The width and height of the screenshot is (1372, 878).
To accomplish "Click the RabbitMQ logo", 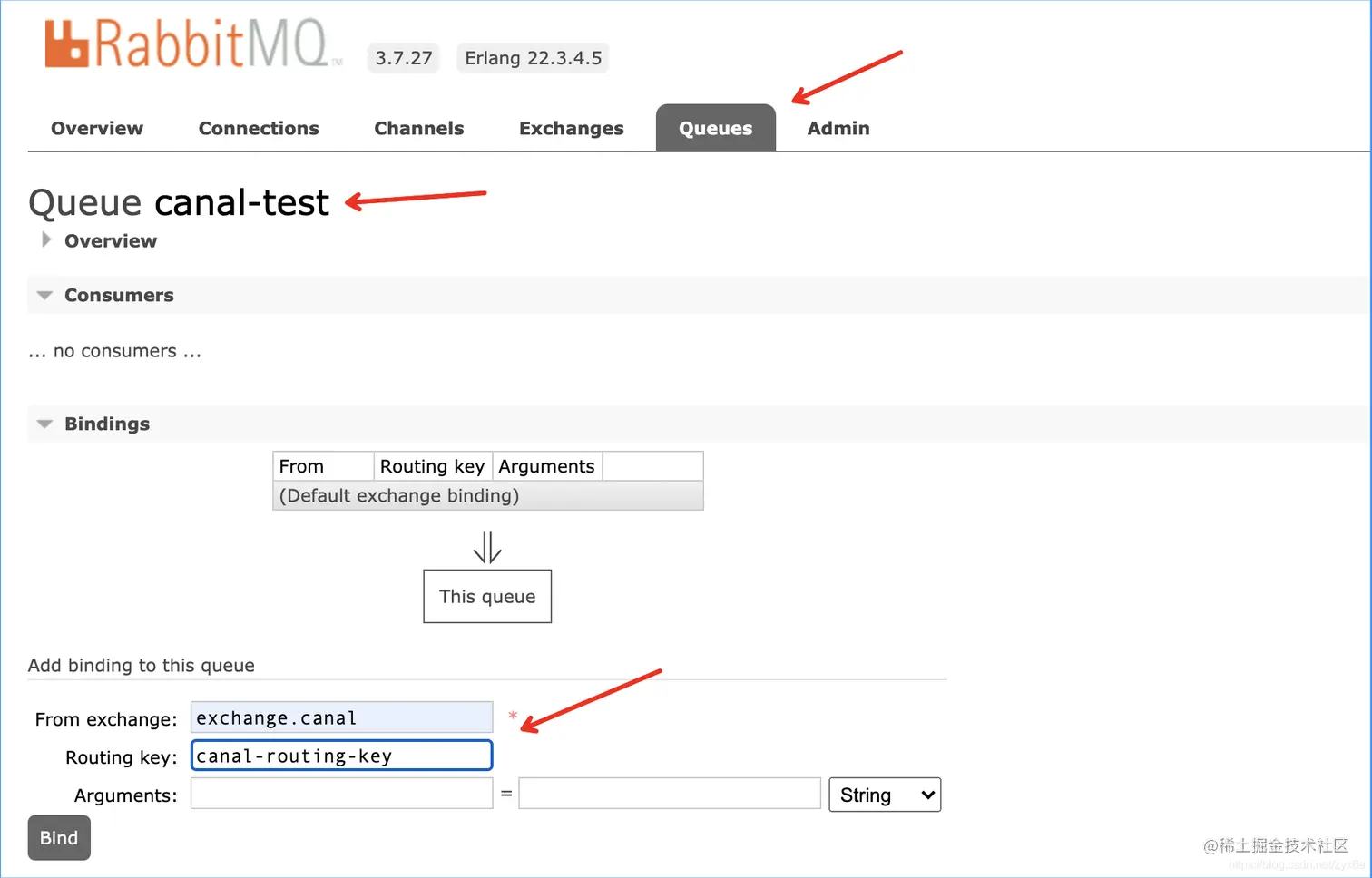I will coord(193,44).
